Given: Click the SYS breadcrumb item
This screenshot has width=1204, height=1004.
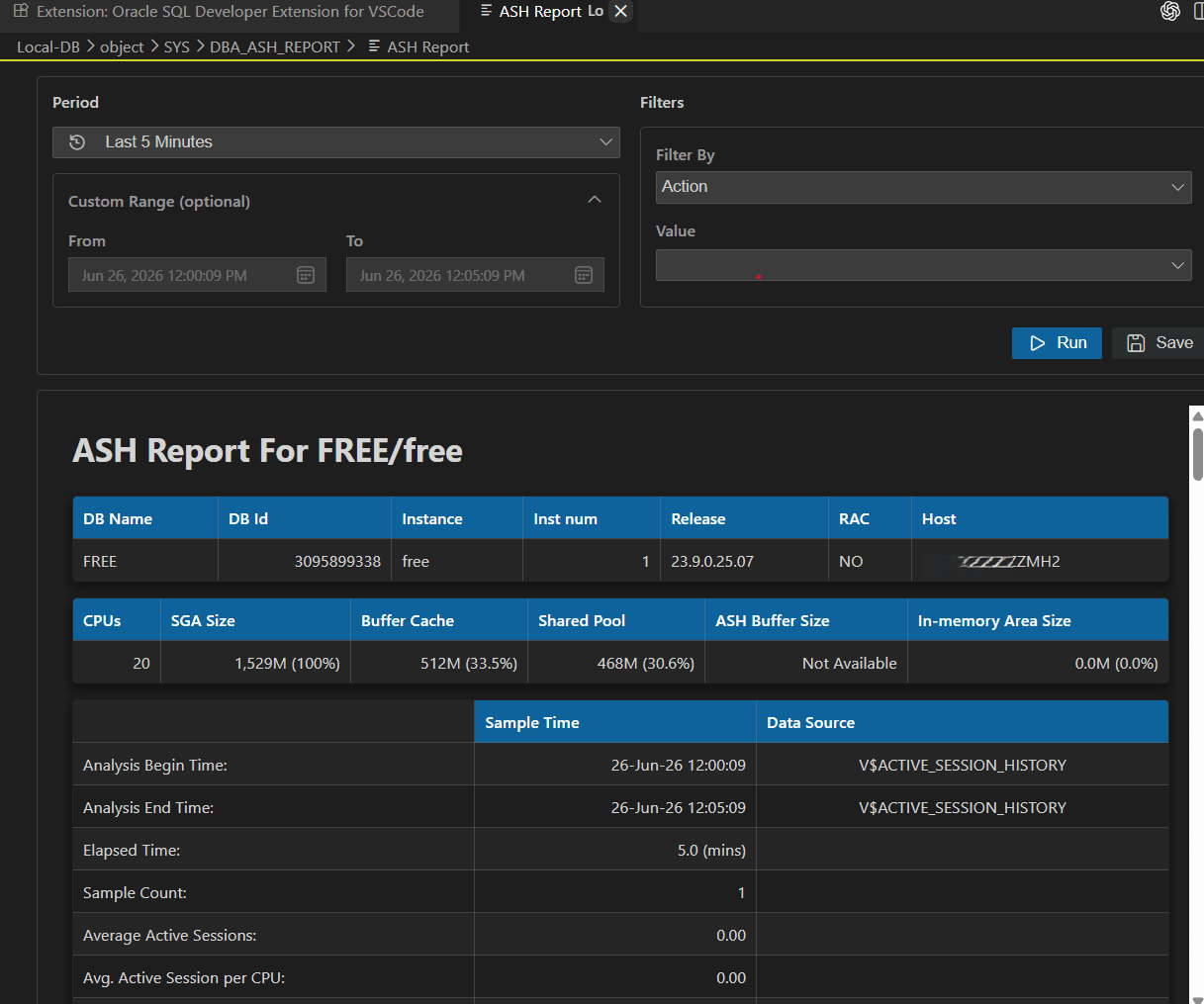Looking at the screenshot, I should [x=176, y=46].
